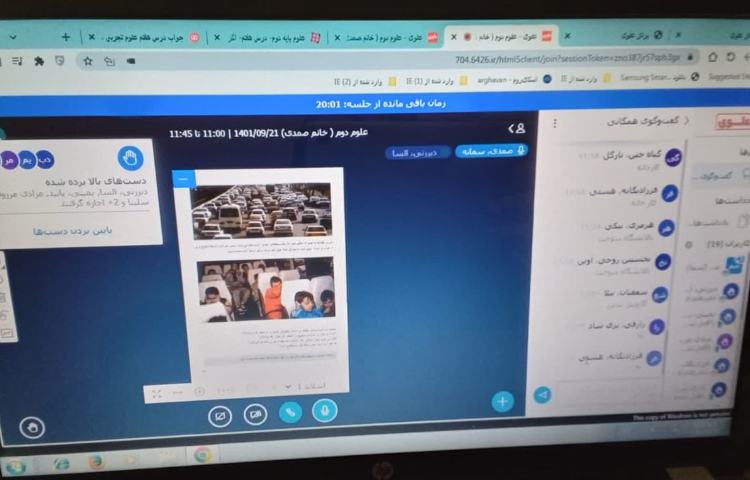Viewport: 750px width, 480px height.
Task: Click the traffic jam image on the slide
Action: [261, 210]
